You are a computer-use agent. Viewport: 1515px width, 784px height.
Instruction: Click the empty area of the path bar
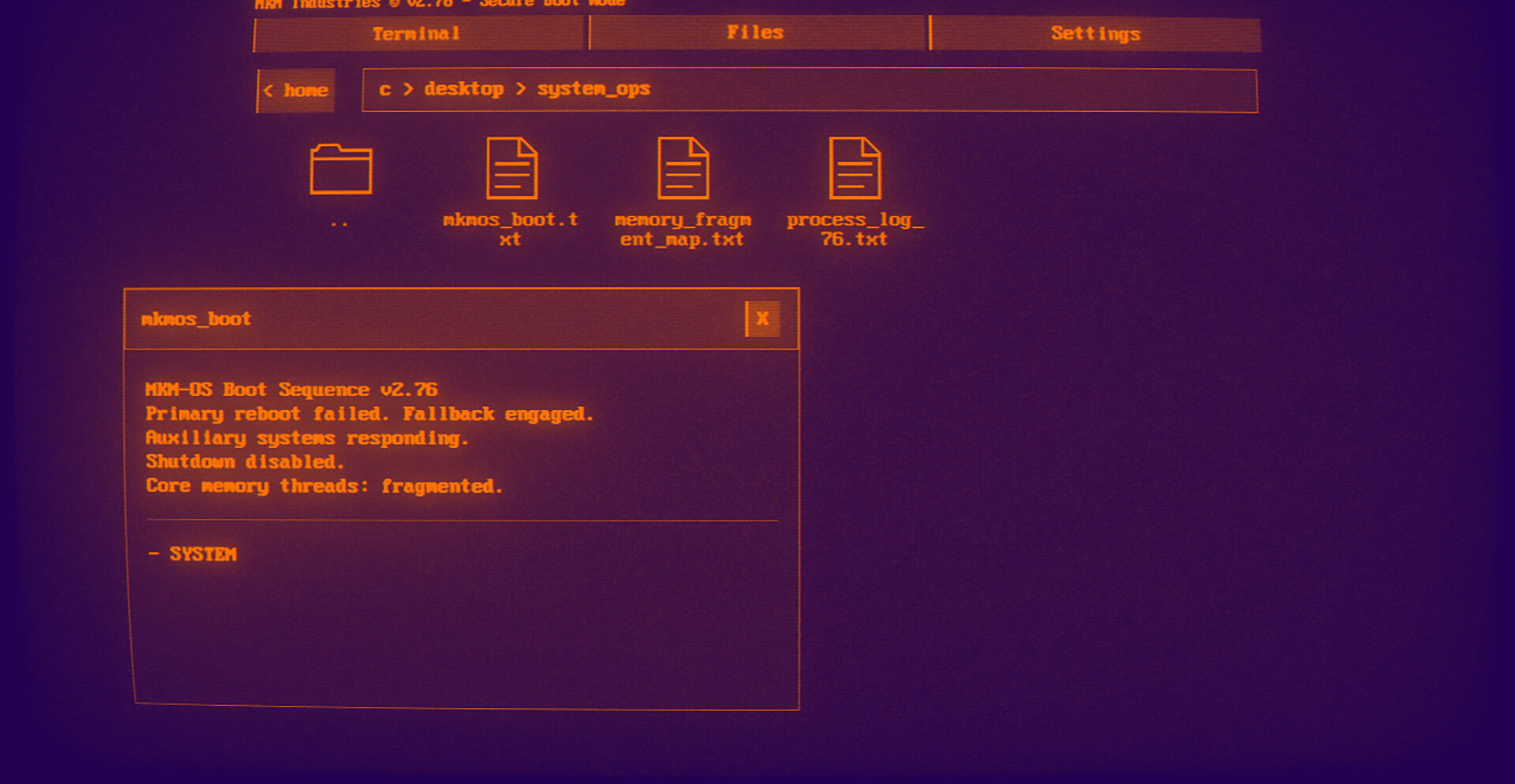pos(947,90)
